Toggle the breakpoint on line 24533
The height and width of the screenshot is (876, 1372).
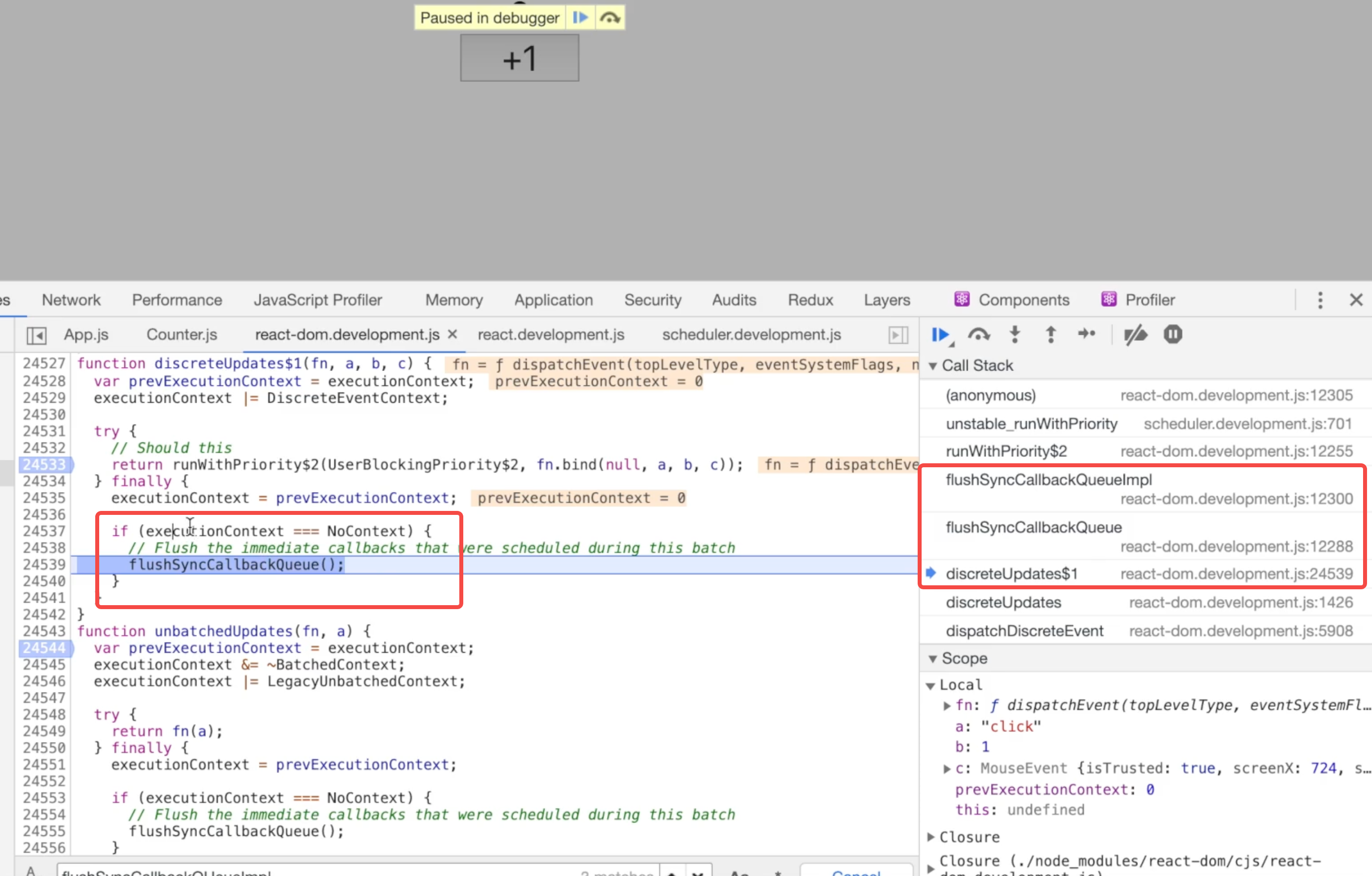(44, 464)
